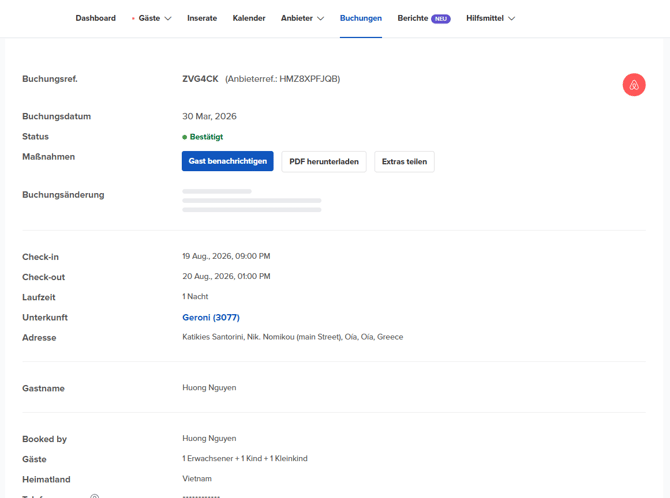670x498 pixels.
Task: Go to Inserate in the navigation
Action: [x=202, y=18]
